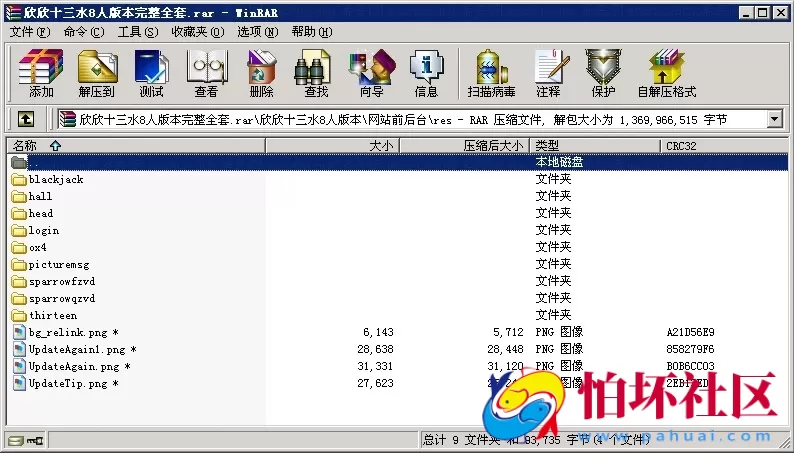Click the status bar drive icon
This screenshot has height=453, width=794.
point(16,440)
